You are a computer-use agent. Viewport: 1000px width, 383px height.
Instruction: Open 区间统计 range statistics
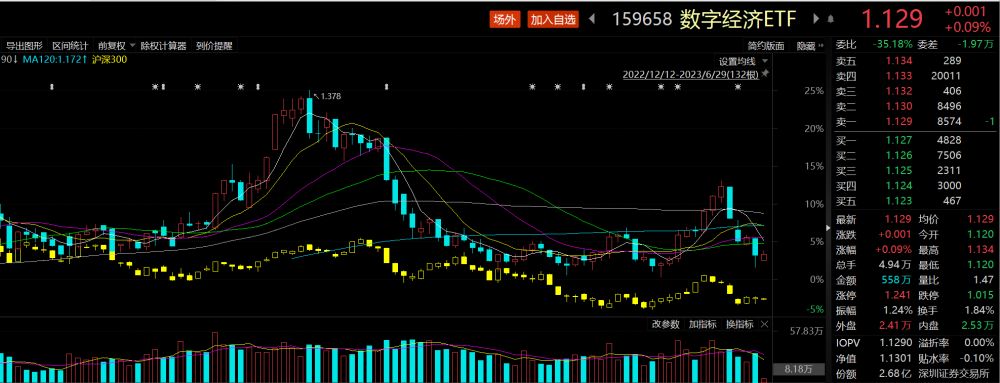tap(70, 46)
